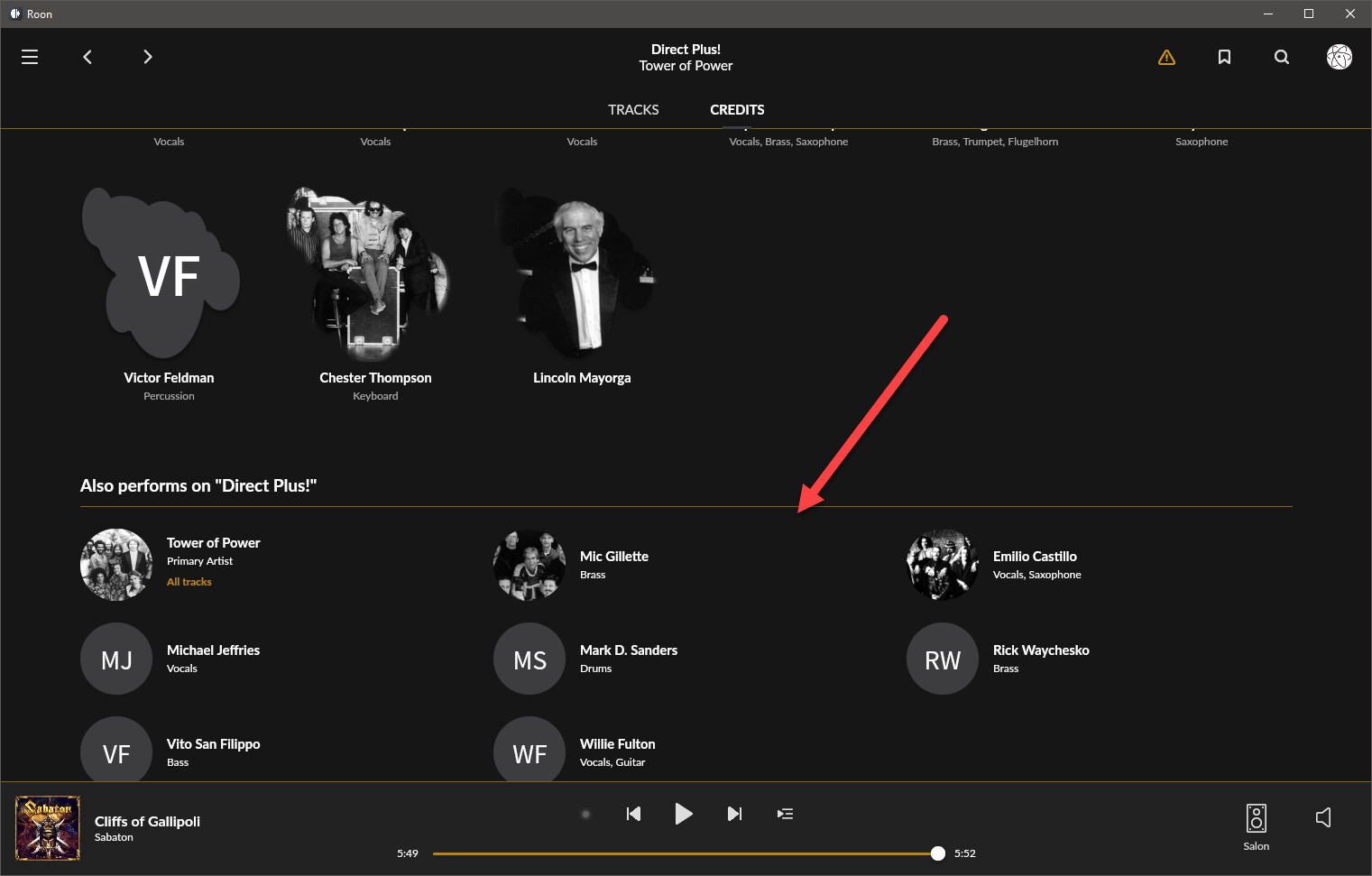Open the Salon zone selector
This screenshot has height=876, width=1372.
coord(1256,827)
